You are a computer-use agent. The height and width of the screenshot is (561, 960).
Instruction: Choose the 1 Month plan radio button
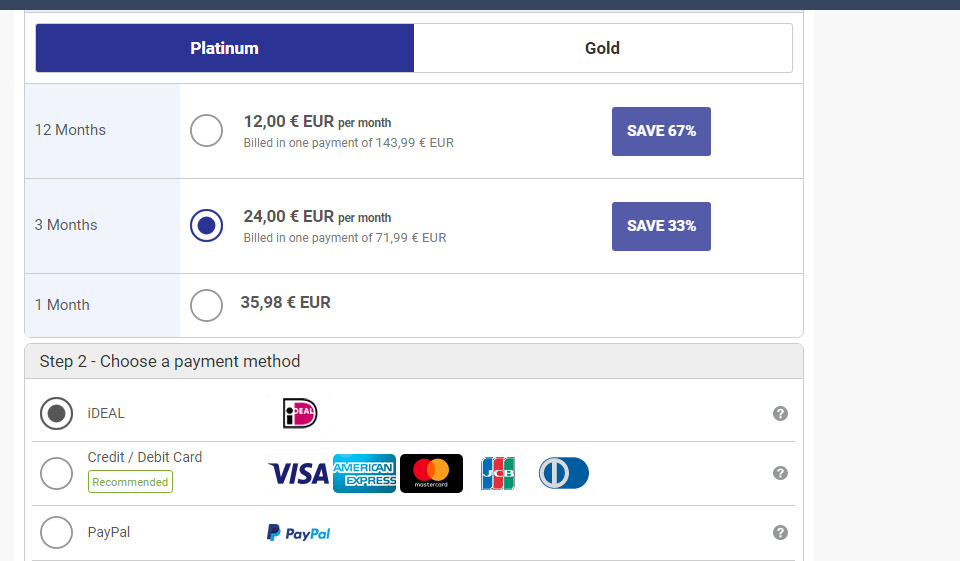click(x=206, y=305)
